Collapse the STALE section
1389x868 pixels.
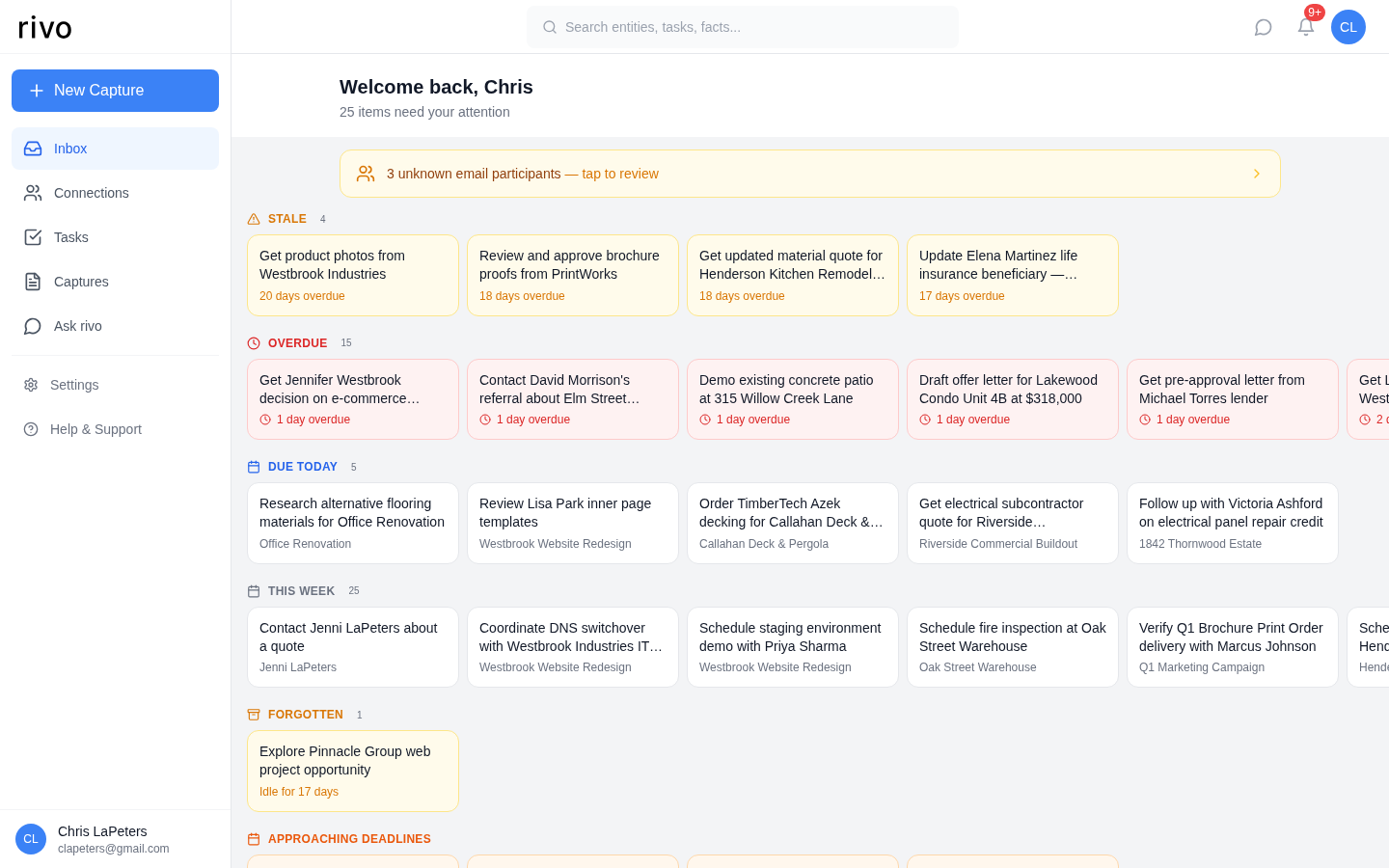point(287,219)
